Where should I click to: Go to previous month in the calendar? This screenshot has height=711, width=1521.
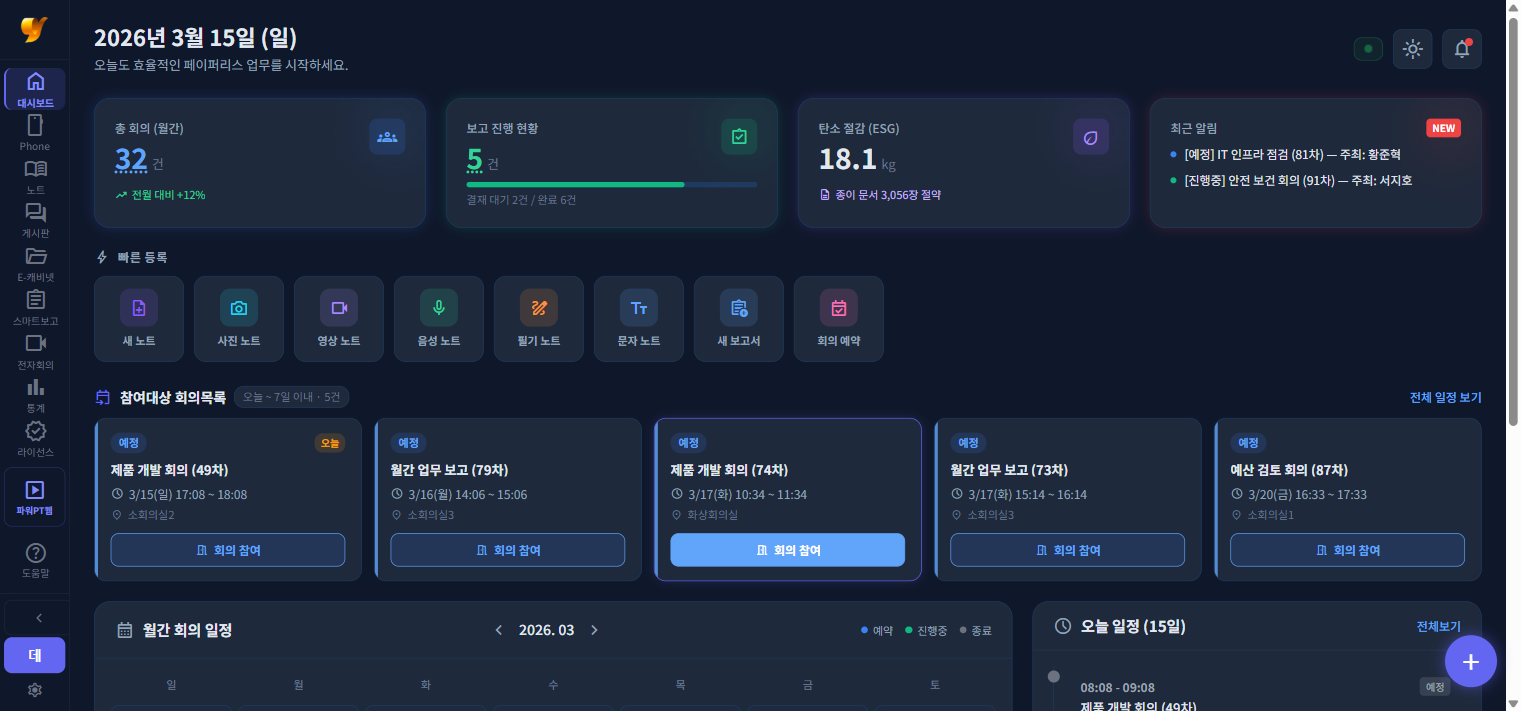coord(498,630)
